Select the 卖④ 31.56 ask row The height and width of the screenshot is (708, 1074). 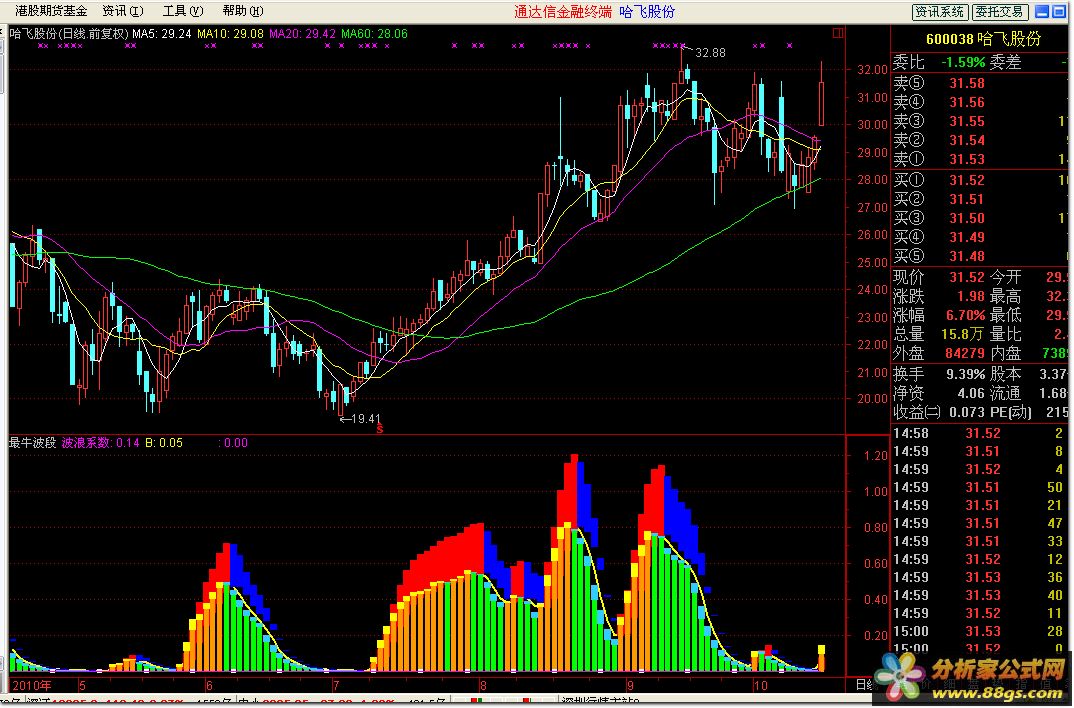(981, 103)
